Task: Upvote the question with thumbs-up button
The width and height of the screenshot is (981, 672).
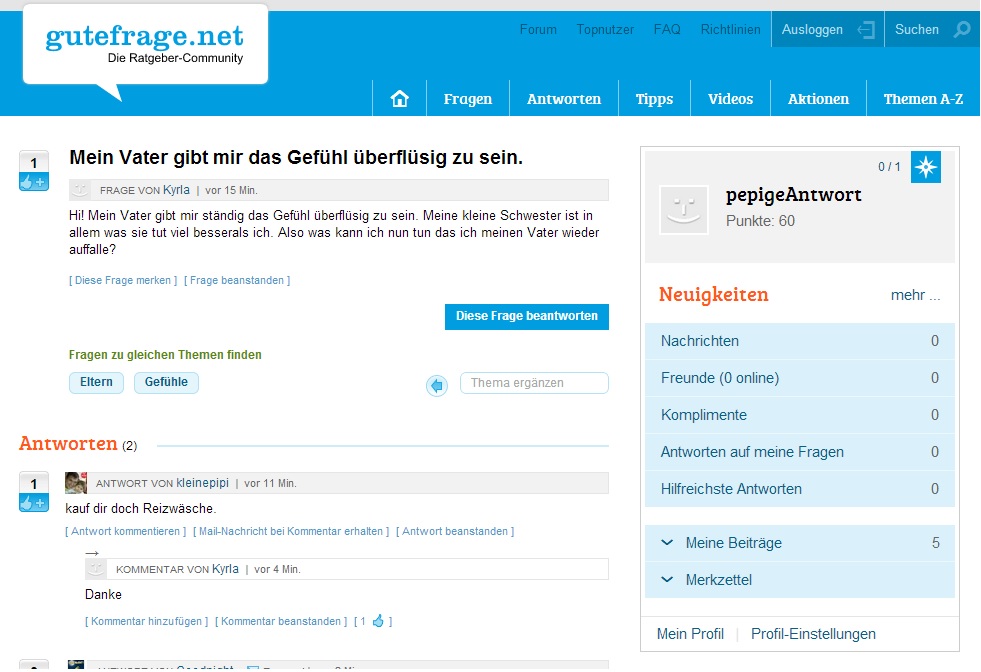Action: click(33, 182)
